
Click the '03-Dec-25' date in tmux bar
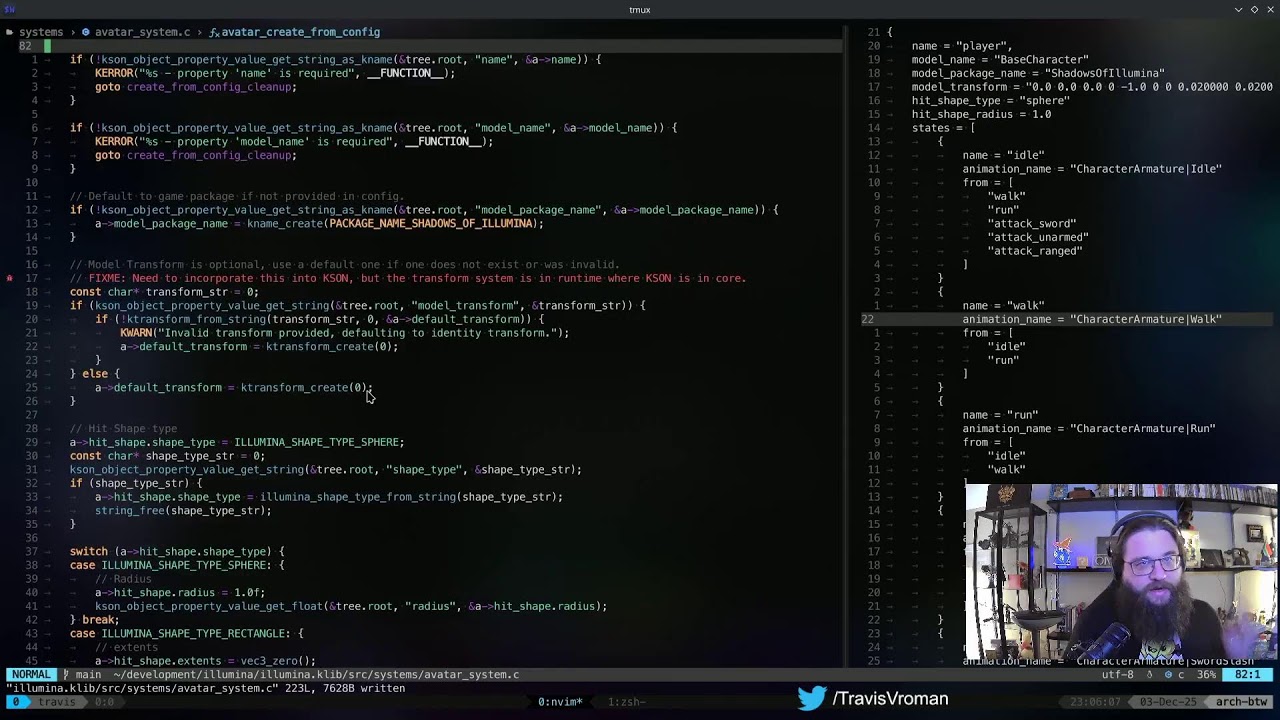(x=1168, y=702)
